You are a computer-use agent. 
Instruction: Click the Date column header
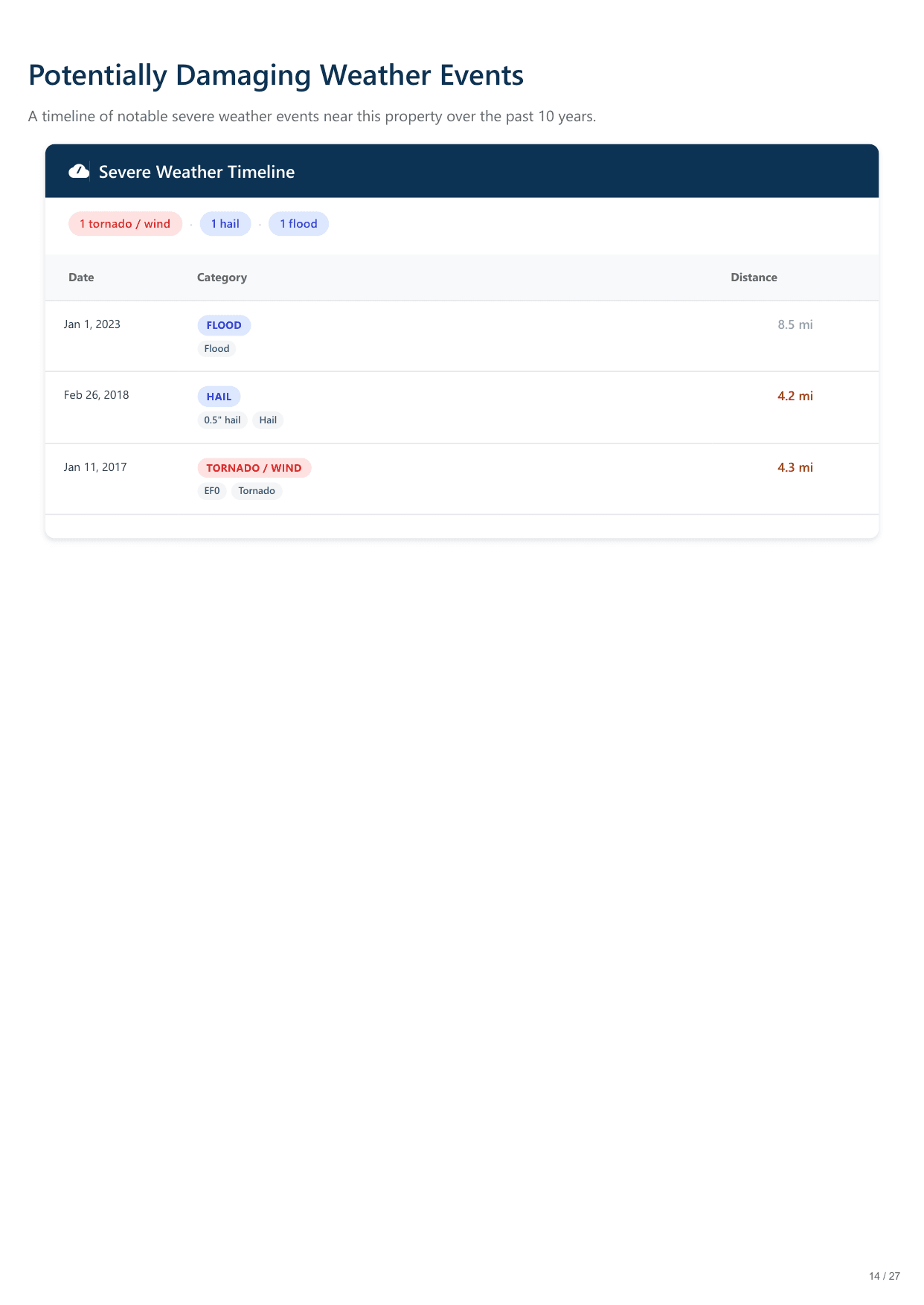pyautogui.click(x=81, y=278)
